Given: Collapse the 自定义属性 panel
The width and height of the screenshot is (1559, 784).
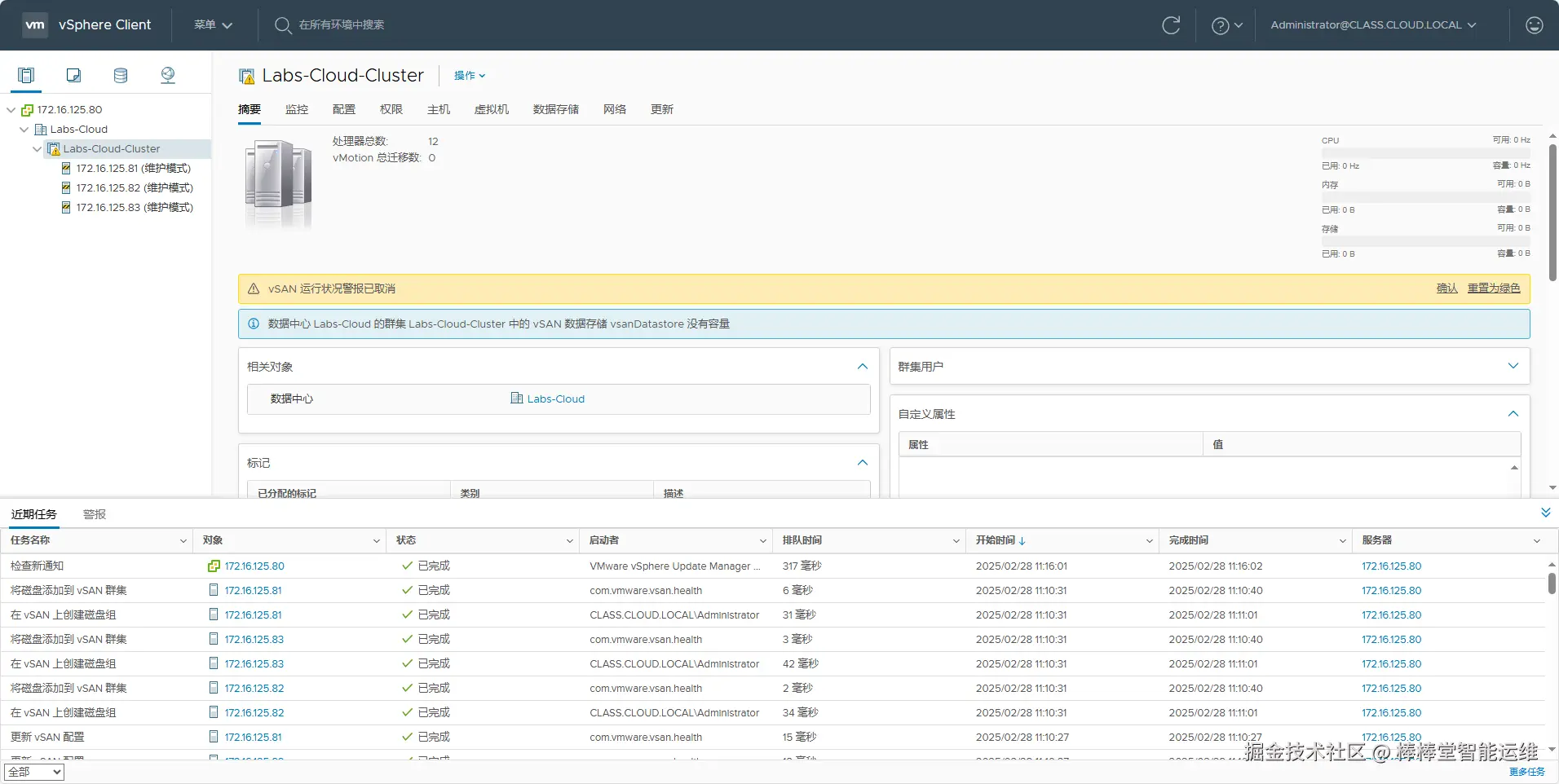Looking at the screenshot, I should click(x=1513, y=414).
